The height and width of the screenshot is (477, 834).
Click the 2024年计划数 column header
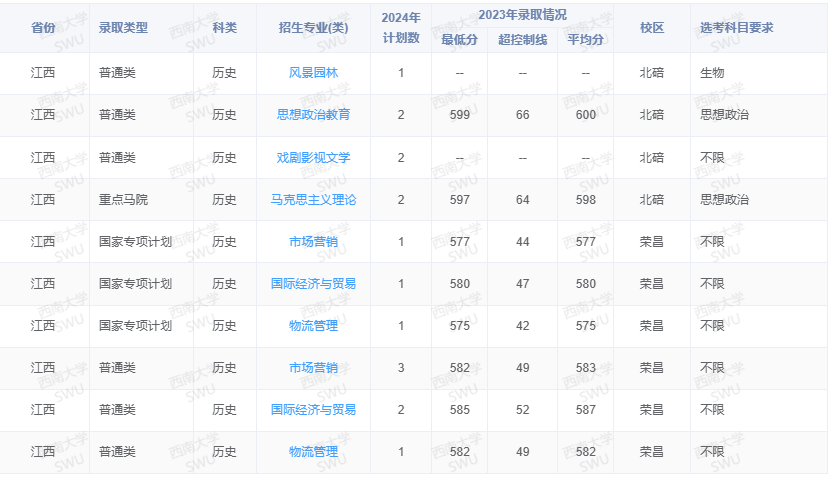click(401, 28)
